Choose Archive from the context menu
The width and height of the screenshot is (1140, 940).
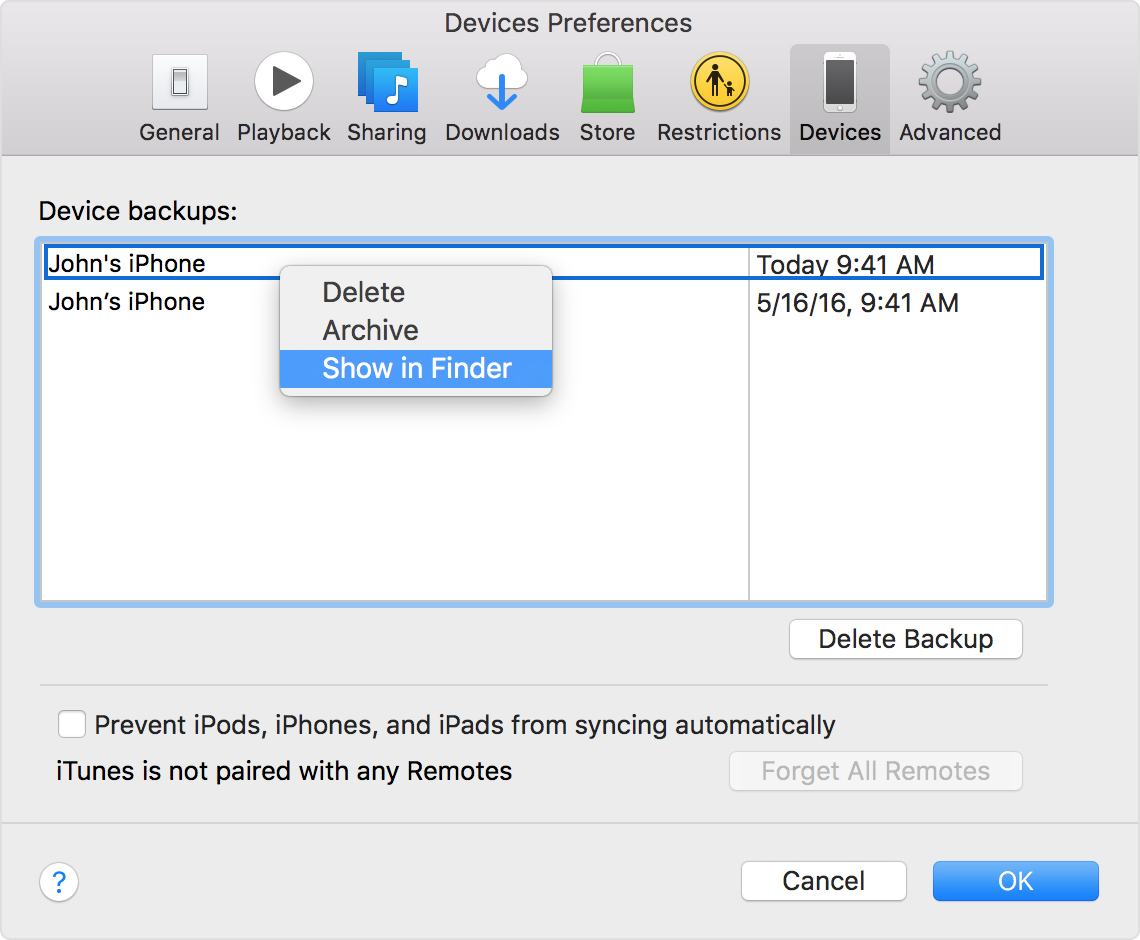pos(370,330)
